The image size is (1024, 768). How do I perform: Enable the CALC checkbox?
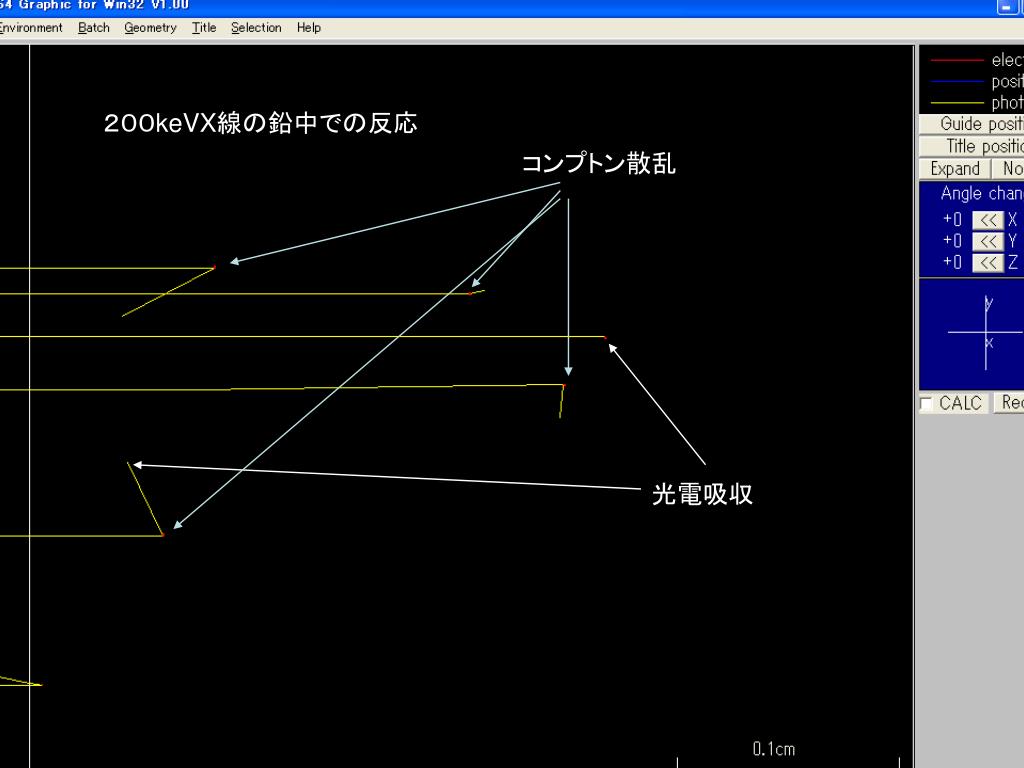[x=926, y=404]
